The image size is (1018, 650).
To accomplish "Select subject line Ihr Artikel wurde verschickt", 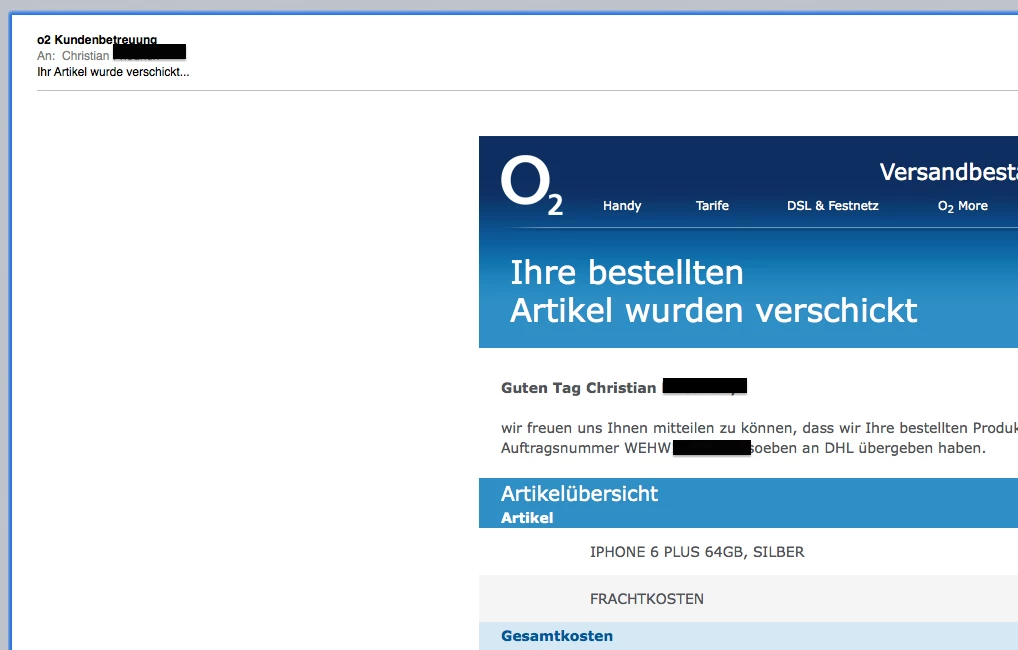I will click(113, 72).
